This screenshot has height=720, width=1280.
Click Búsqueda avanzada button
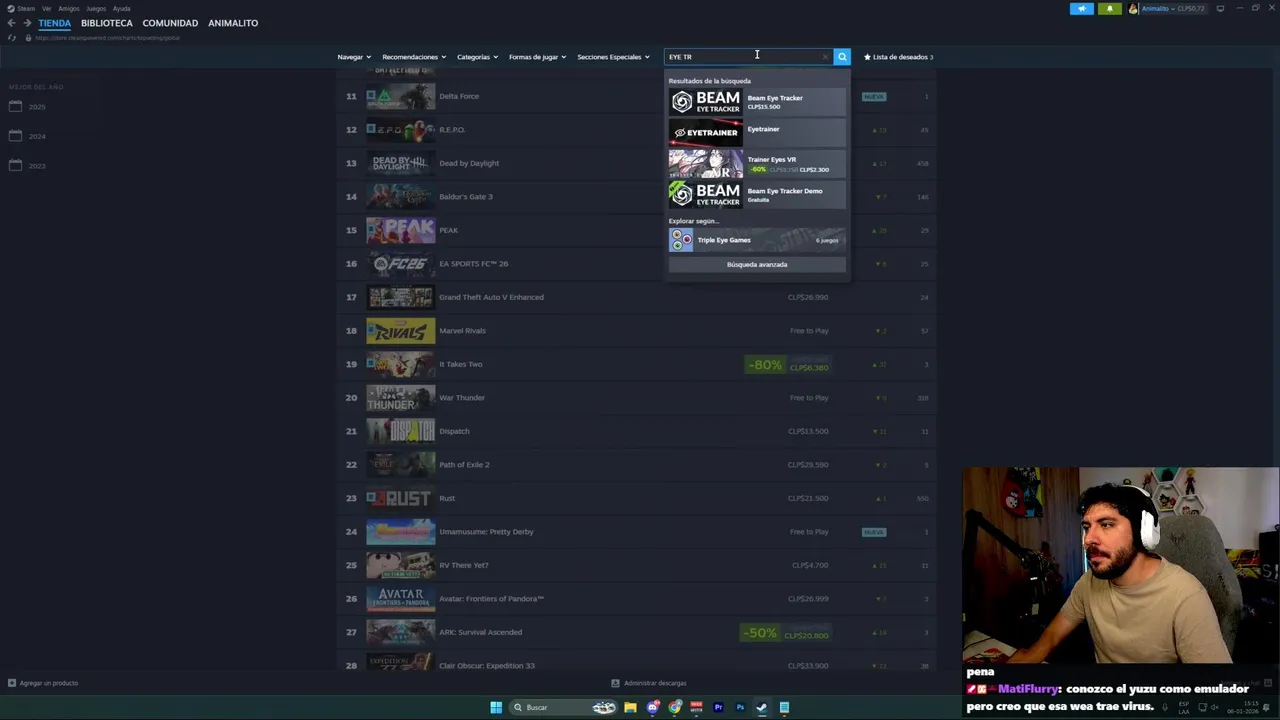pos(757,264)
